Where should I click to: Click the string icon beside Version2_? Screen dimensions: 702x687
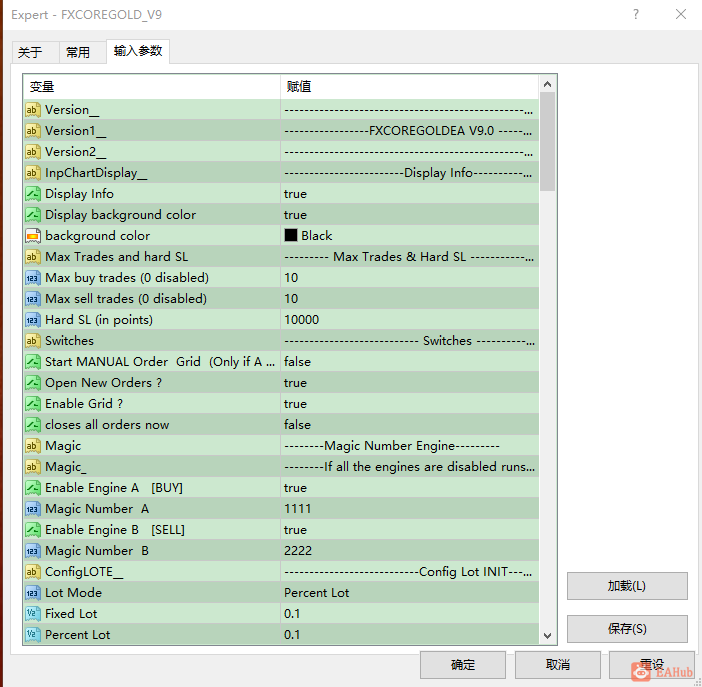point(33,152)
